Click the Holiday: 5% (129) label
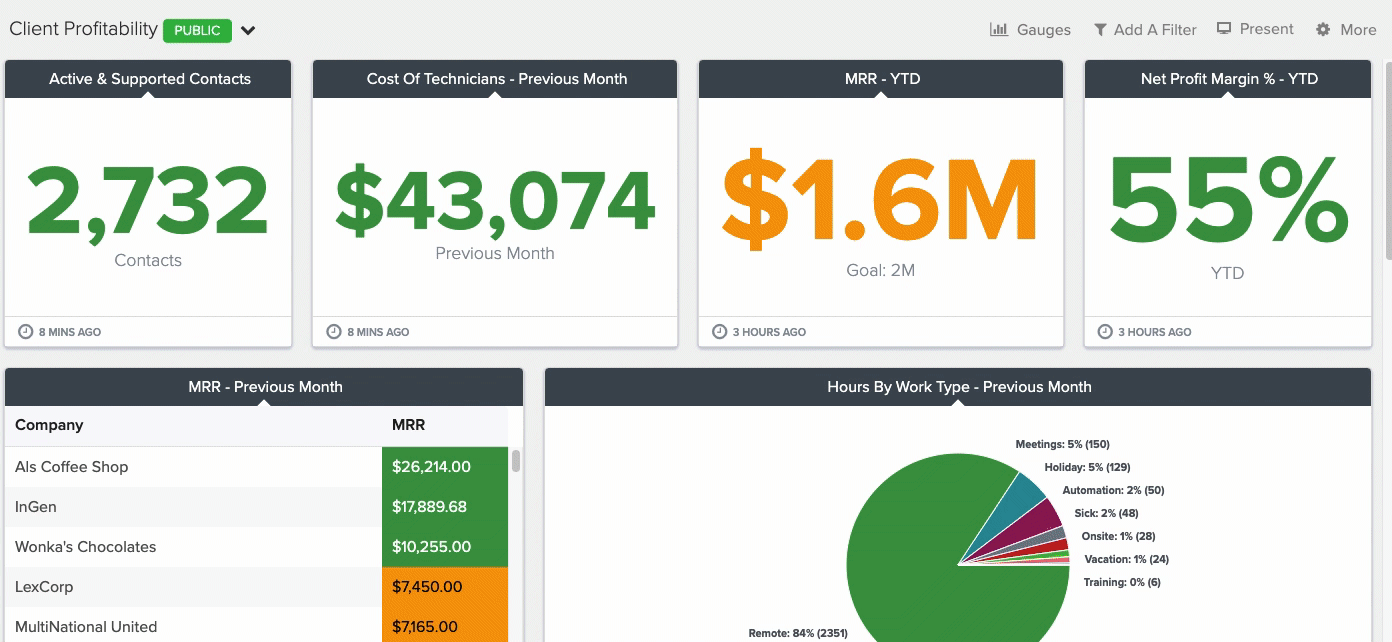The image size is (1392, 642). coord(1087,467)
